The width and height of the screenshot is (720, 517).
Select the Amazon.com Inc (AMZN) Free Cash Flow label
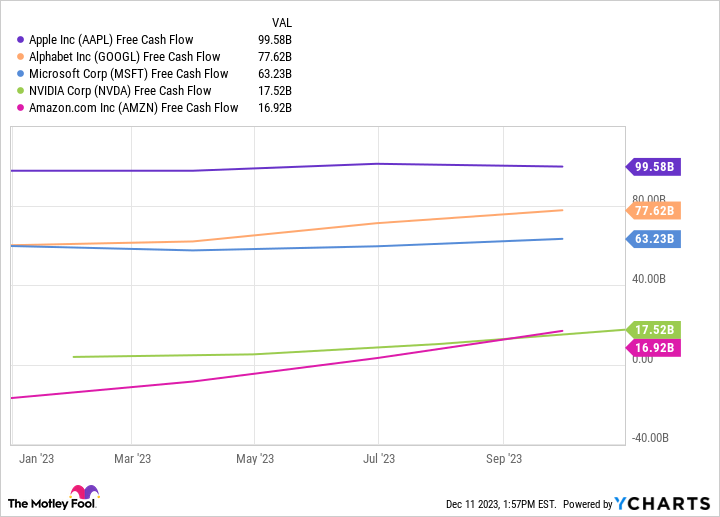click(x=134, y=108)
